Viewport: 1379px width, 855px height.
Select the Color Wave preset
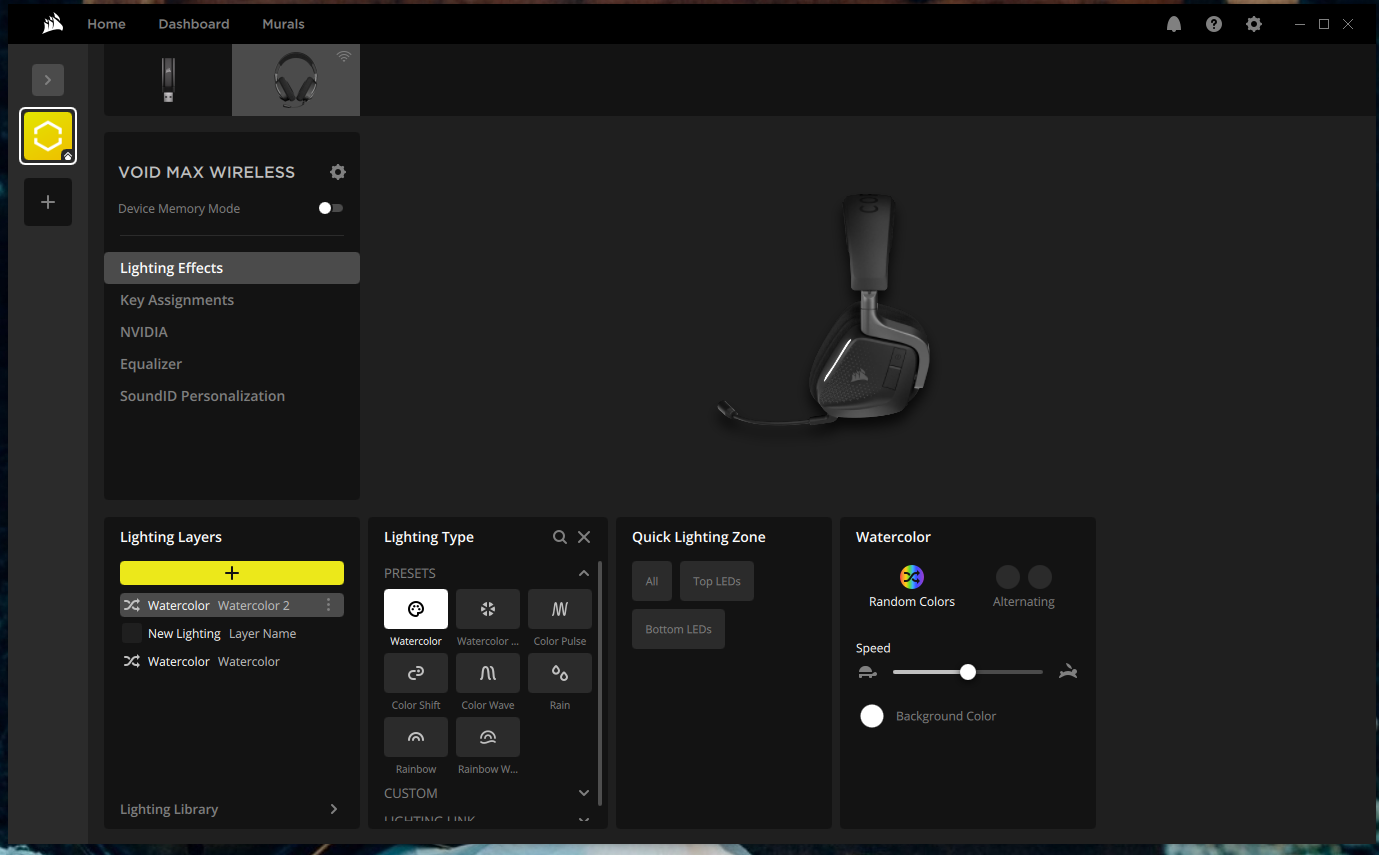pyautogui.click(x=487, y=673)
